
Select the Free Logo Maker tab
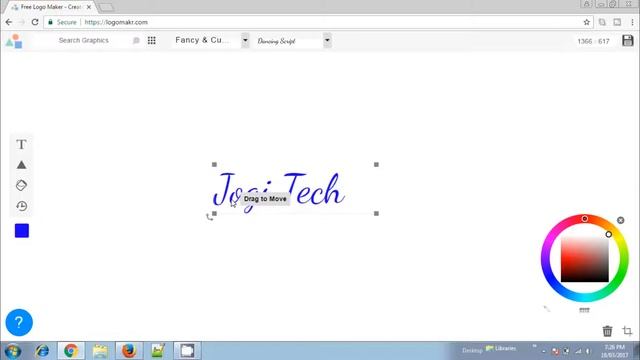(x=50, y=7)
